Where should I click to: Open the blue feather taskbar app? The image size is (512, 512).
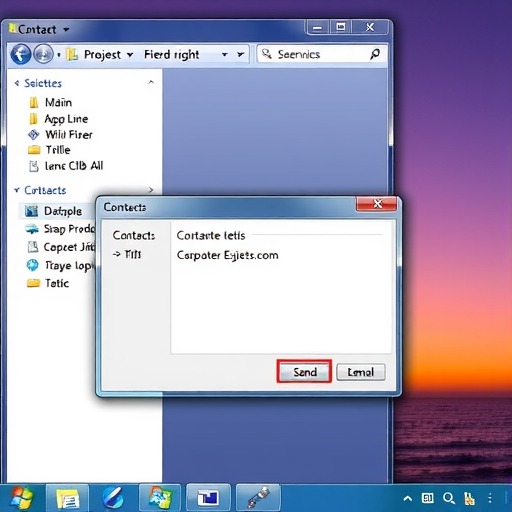pos(113,498)
